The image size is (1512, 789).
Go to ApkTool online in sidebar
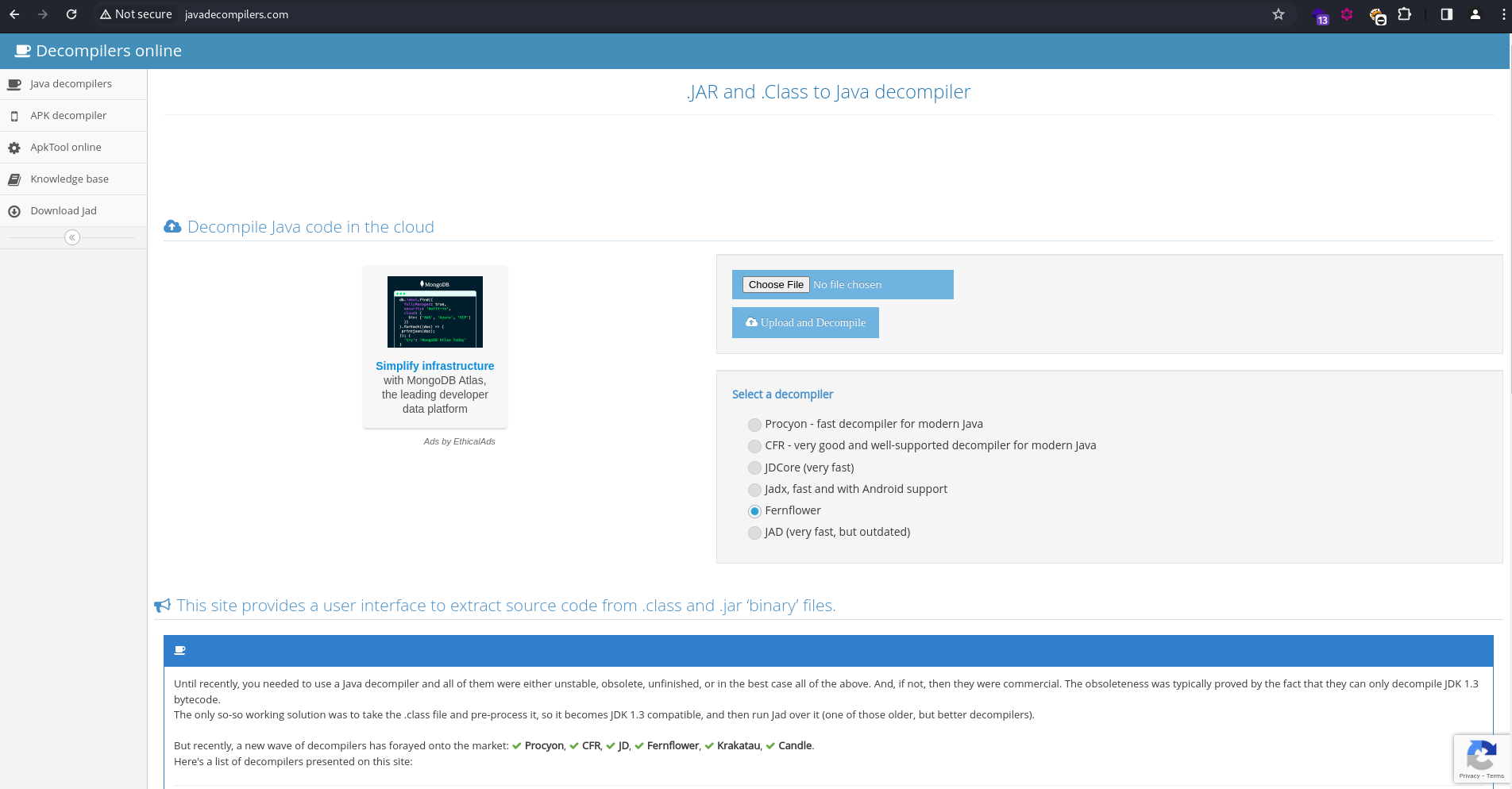coord(73,148)
